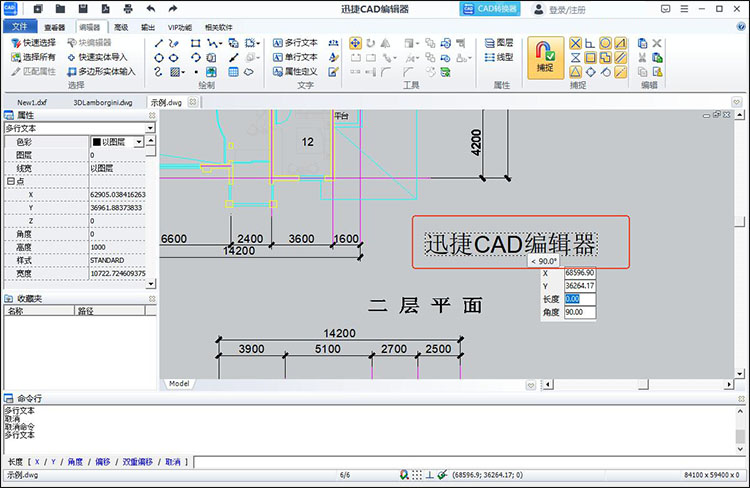
Task: Redo the last undone action
Action: click(173, 9)
